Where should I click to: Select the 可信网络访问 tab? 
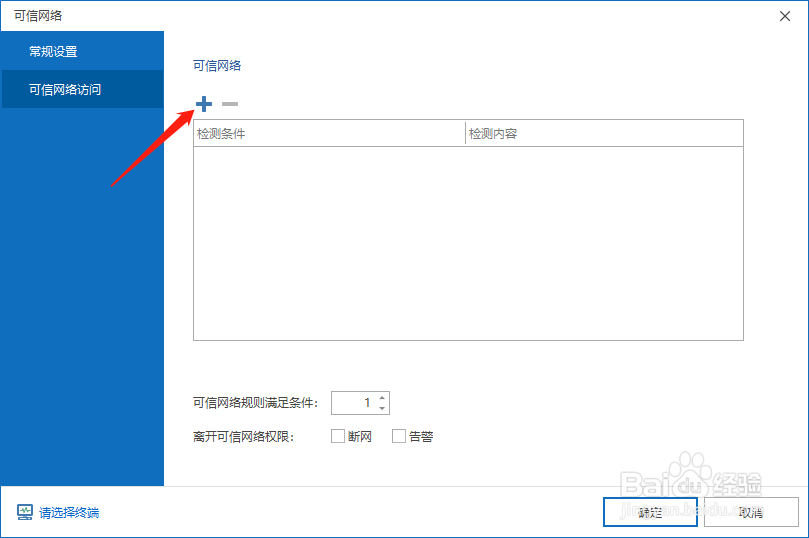83,89
